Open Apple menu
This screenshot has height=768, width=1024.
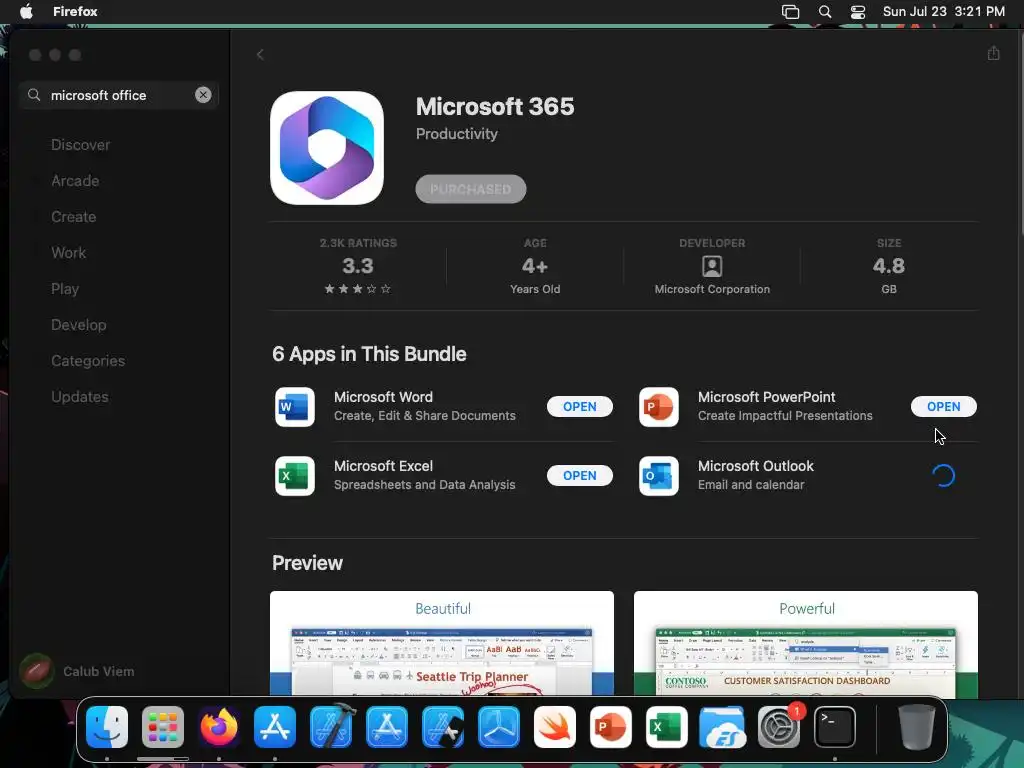tap(26, 11)
